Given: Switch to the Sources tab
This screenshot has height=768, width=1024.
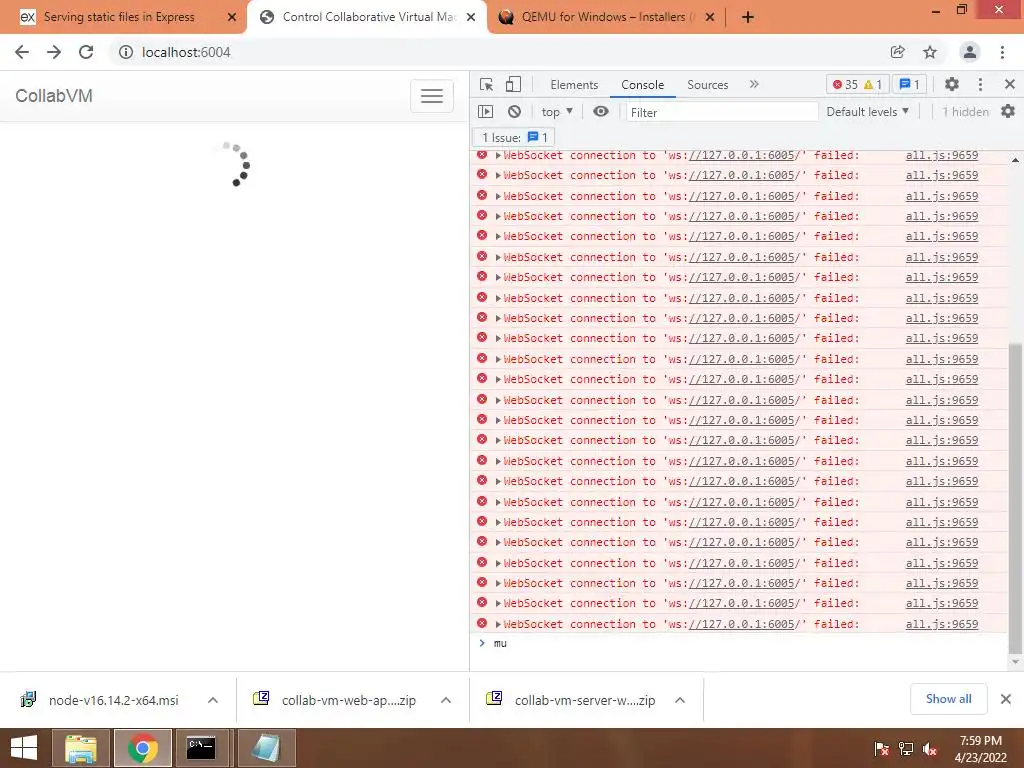Looking at the screenshot, I should (x=707, y=85).
